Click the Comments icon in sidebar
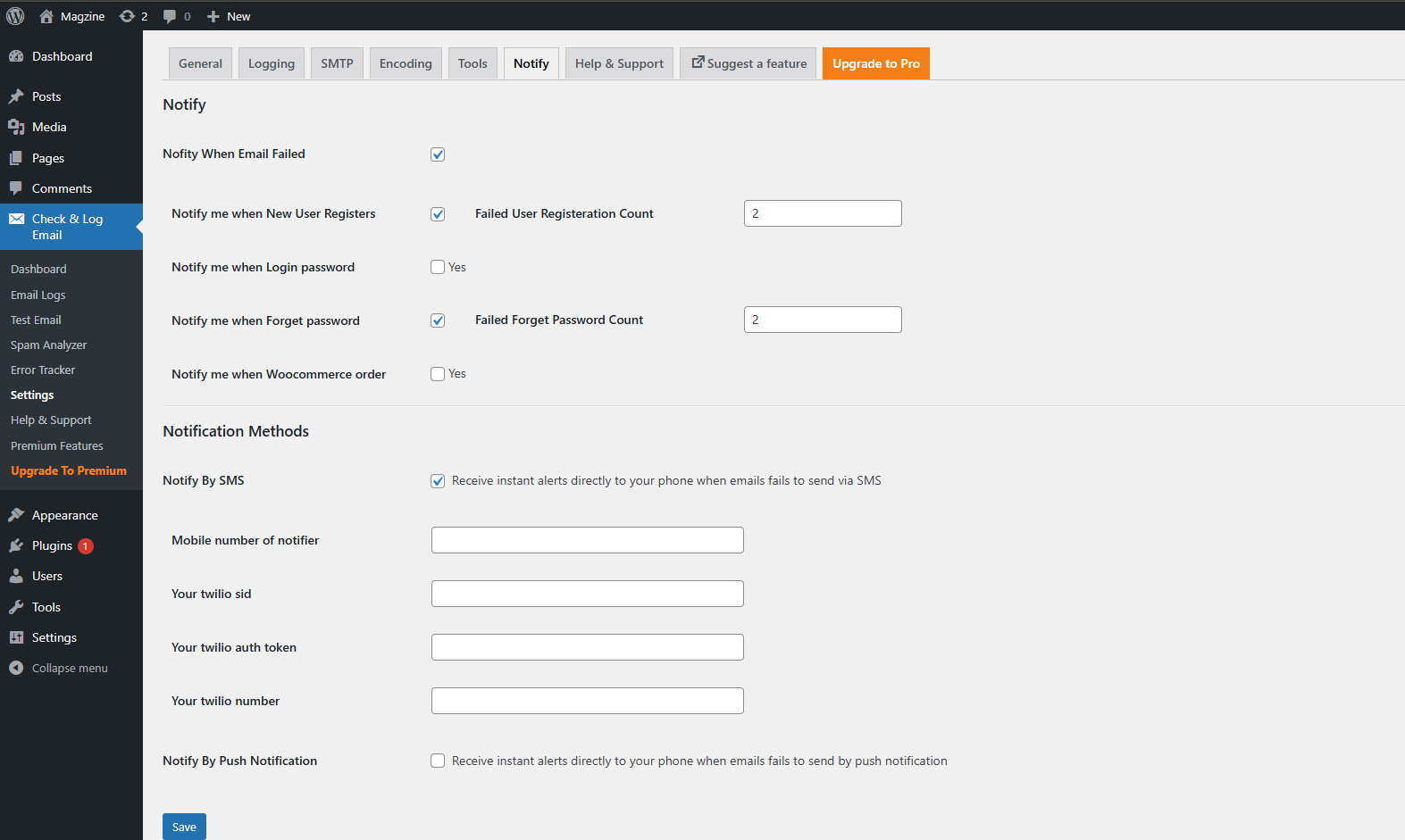The image size is (1405, 840). pos(16,188)
